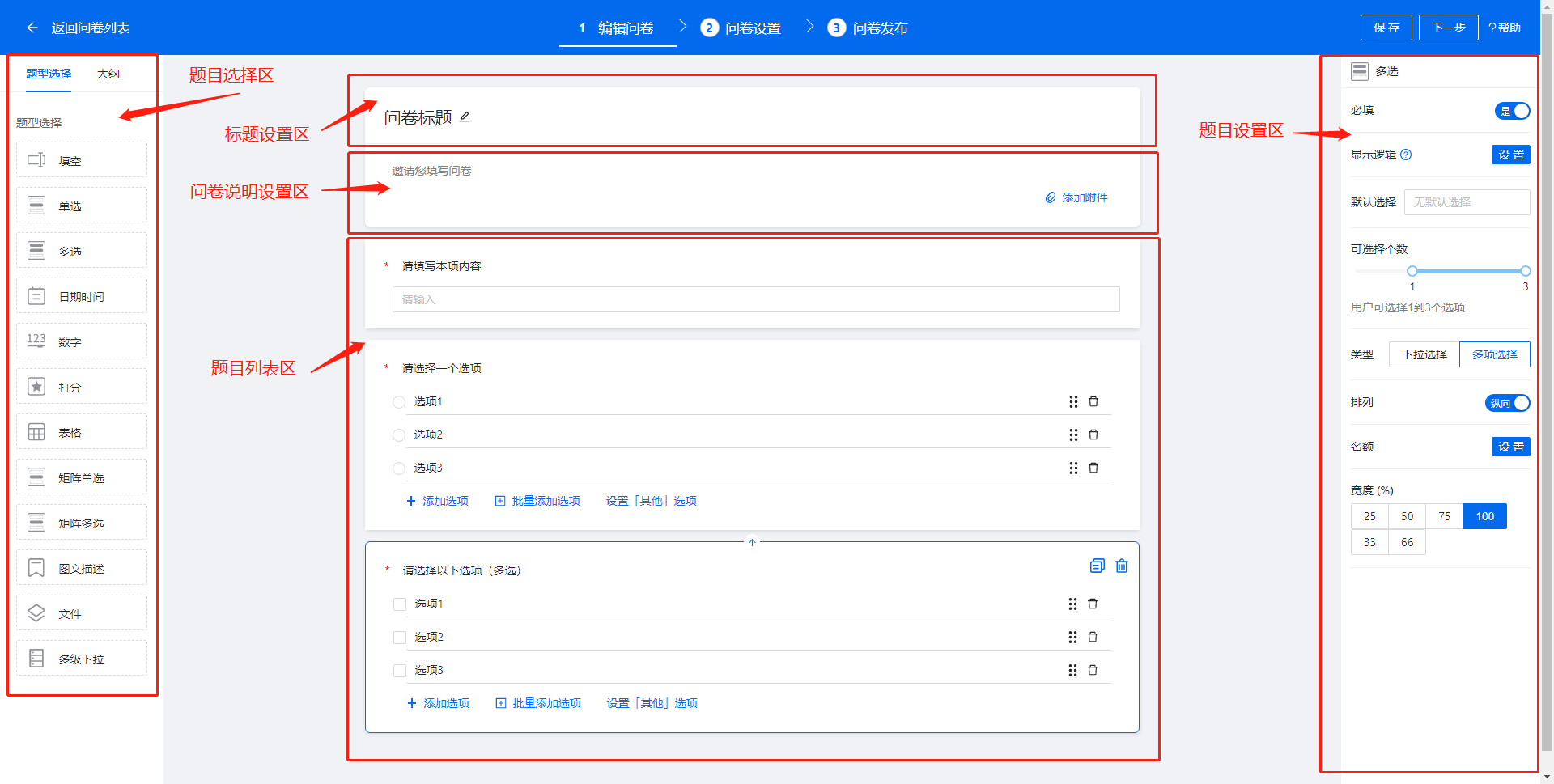Toggle the 必填 required switch
The height and width of the screenshot is (784, 1554).
click(x=1512, y=111)
